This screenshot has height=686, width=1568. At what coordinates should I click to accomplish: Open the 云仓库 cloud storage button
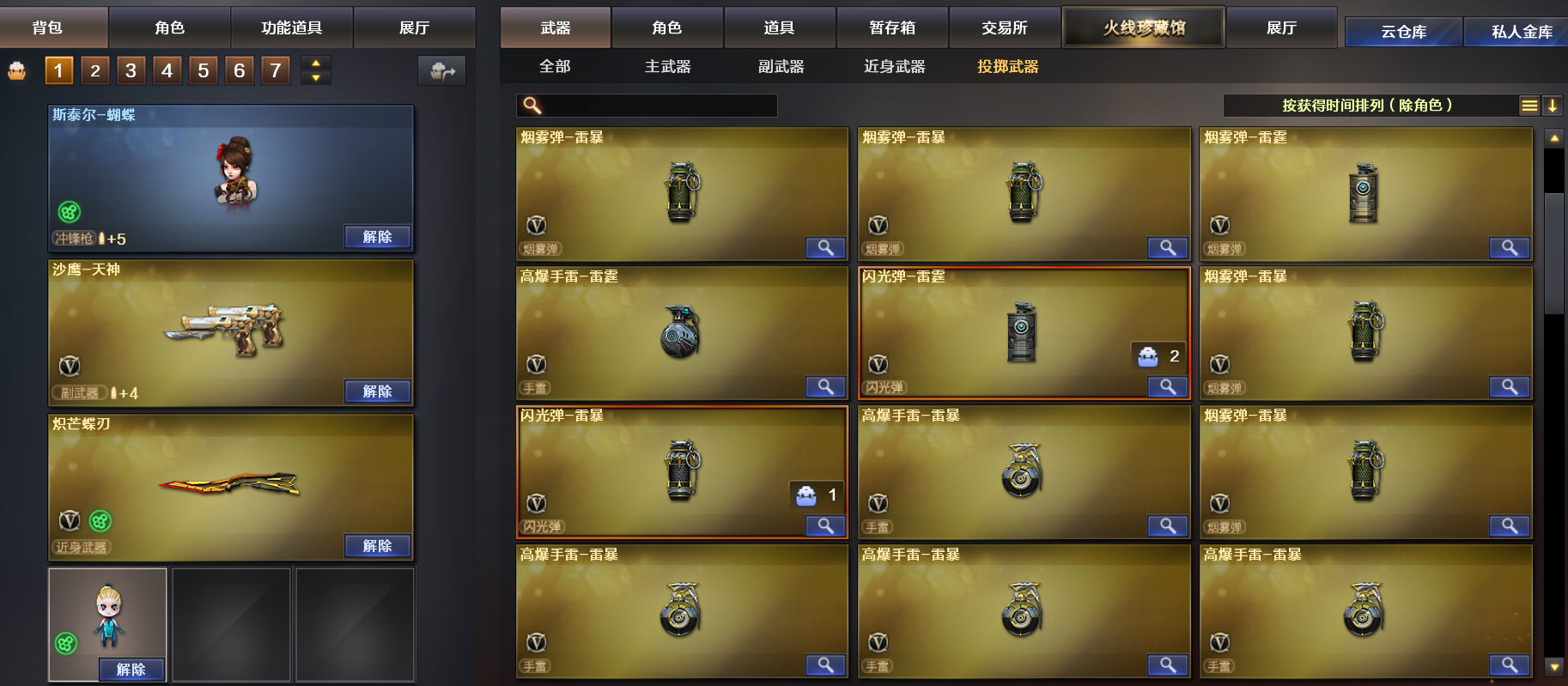pyautogui.click(x=1403, y=32)
